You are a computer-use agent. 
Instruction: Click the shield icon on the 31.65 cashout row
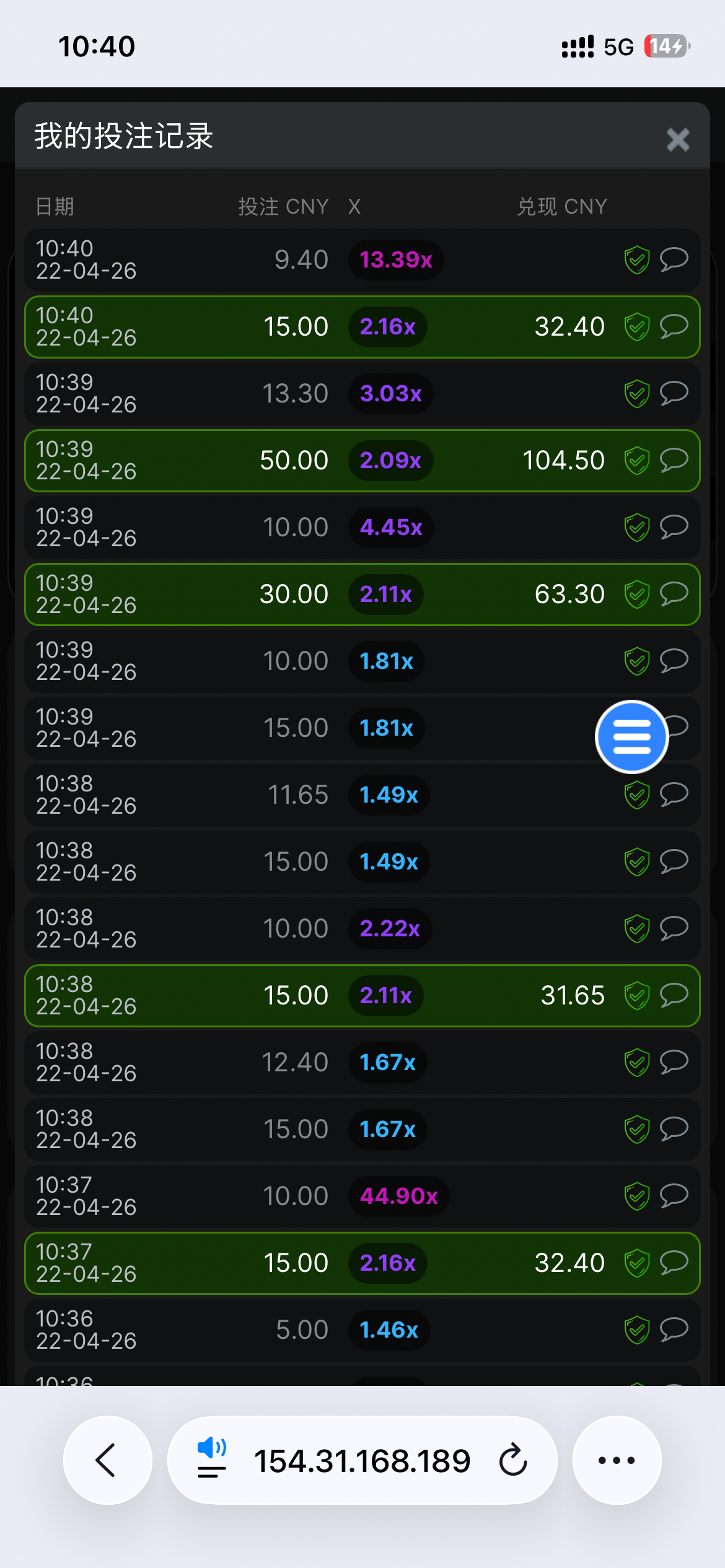tap(636, 996)
